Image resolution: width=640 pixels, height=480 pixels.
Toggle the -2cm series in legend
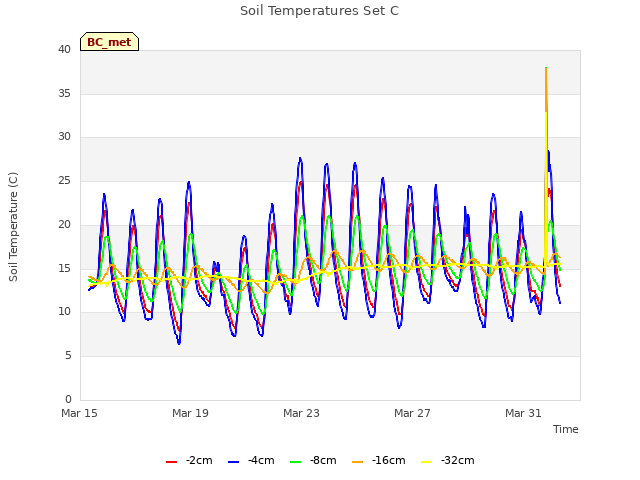coord(189,461)
